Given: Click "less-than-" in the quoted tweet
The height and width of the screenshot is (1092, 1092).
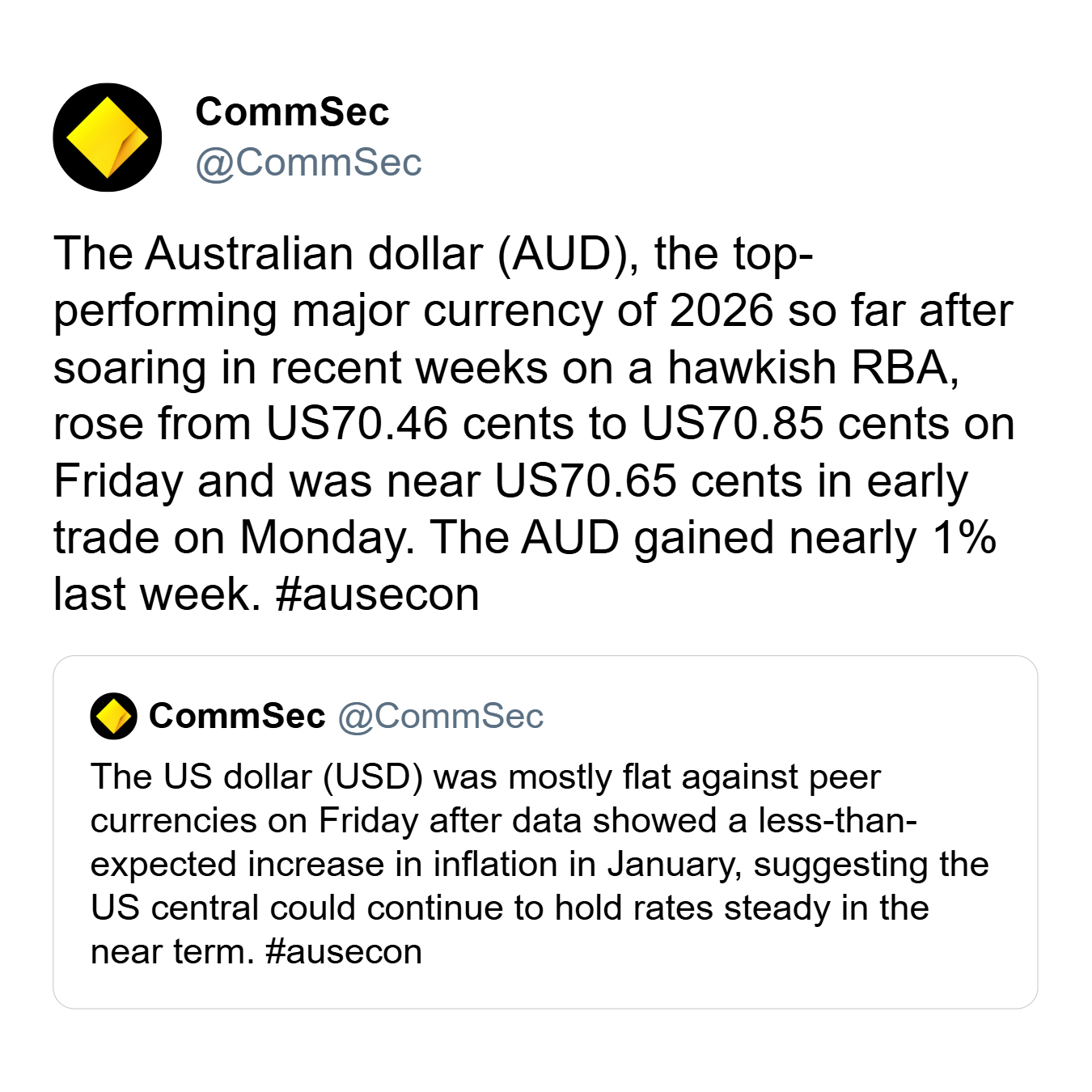Looking at the screenshot, I should [837, 821].
